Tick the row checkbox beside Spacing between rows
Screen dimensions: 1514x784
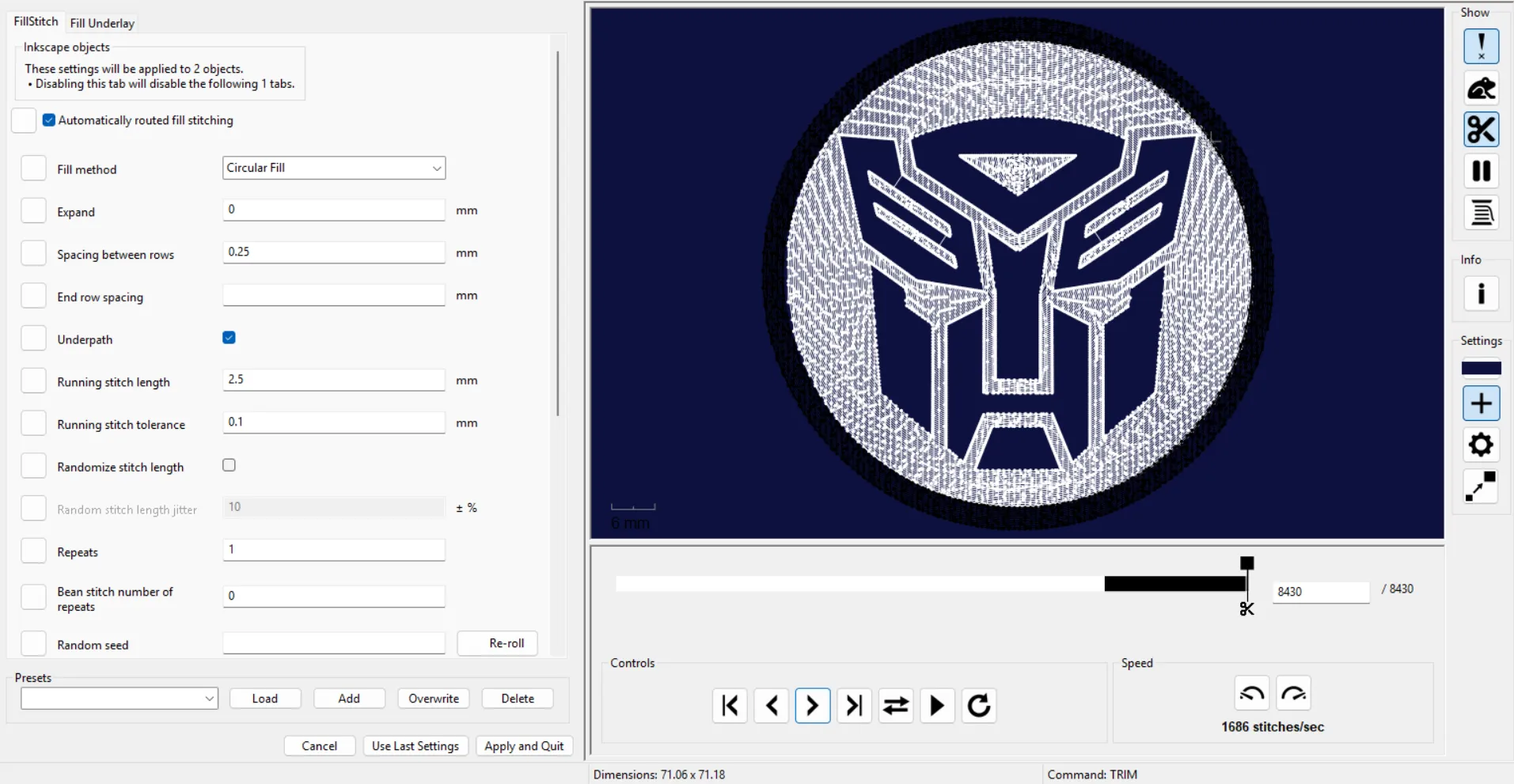tap(33, 253)
